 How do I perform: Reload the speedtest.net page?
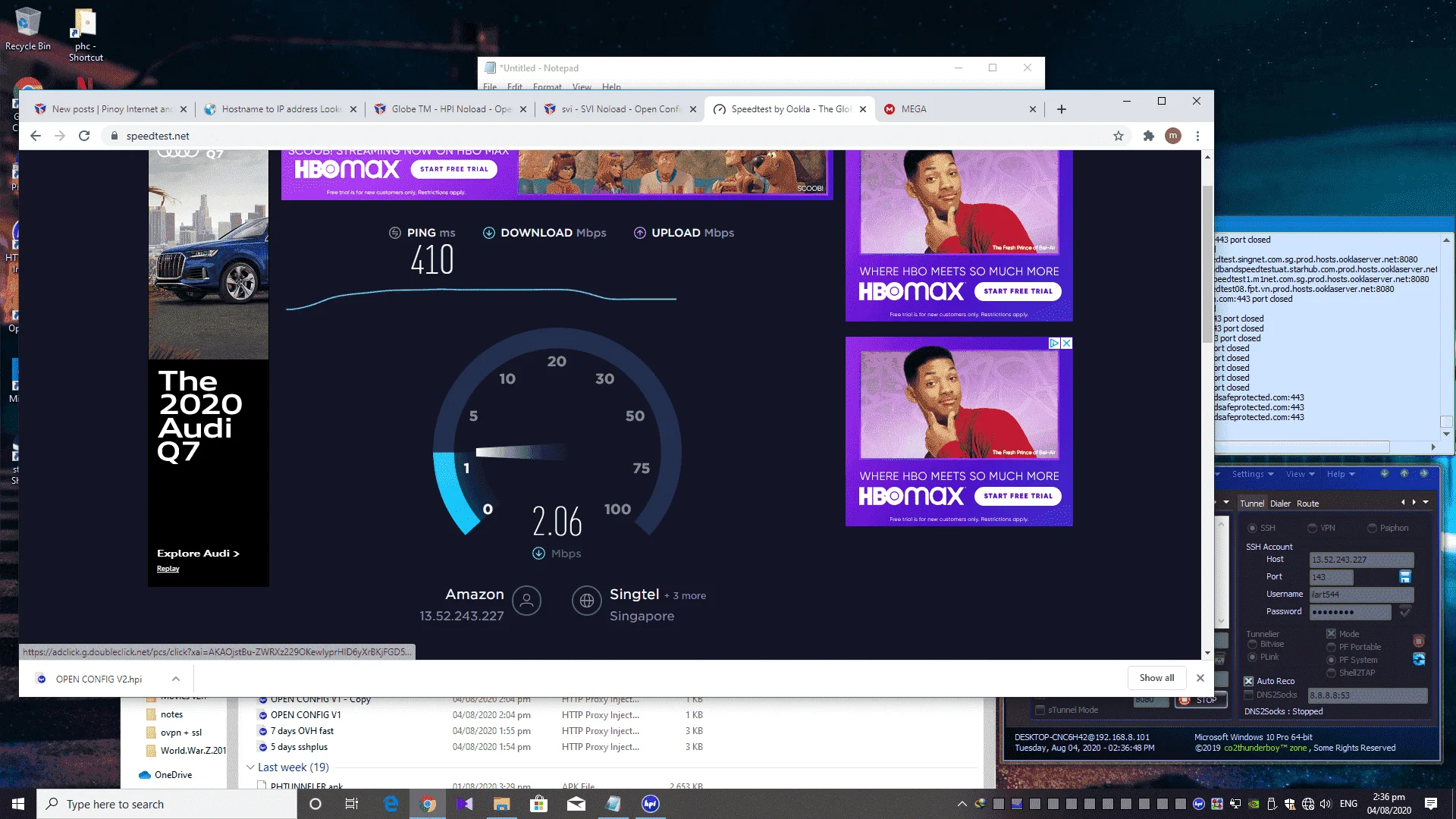point(84,136)
